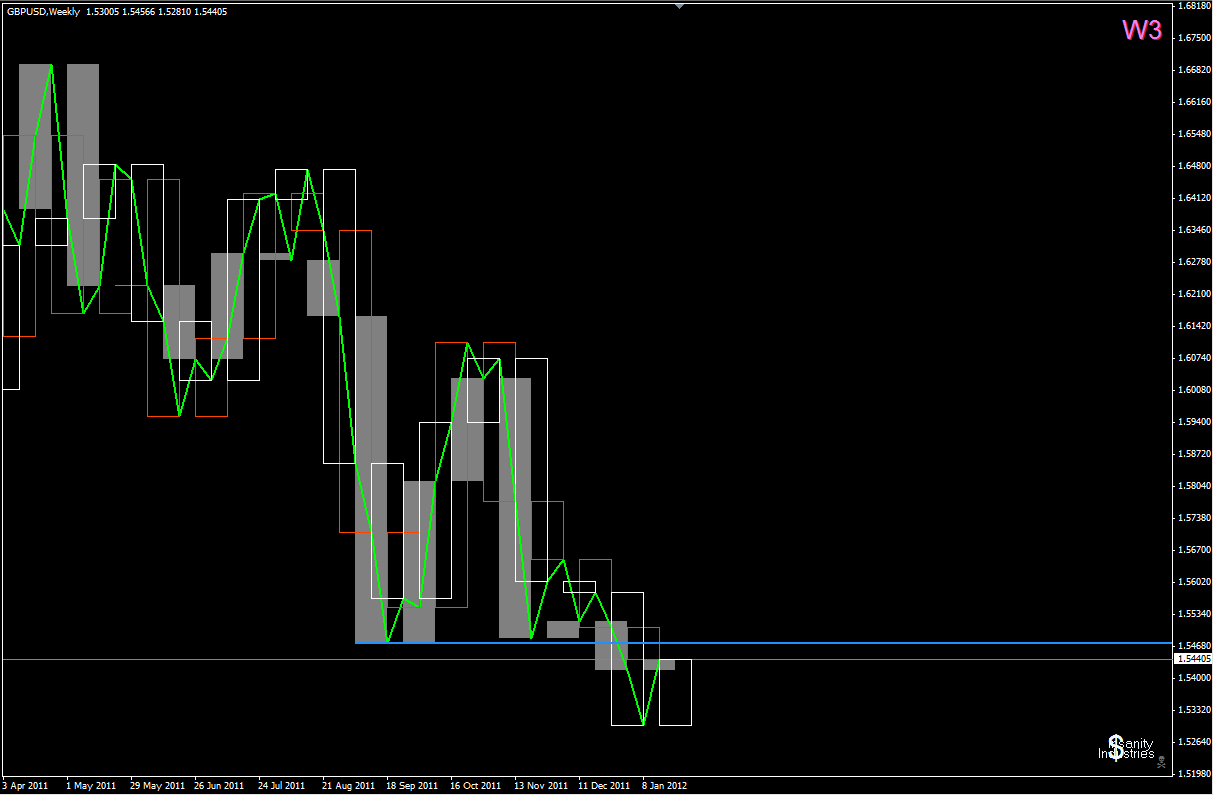The height and width of the screenshot is (796, 1213).
Task: Click the 1.62780 price axis label
Action: coord(1194,262)
